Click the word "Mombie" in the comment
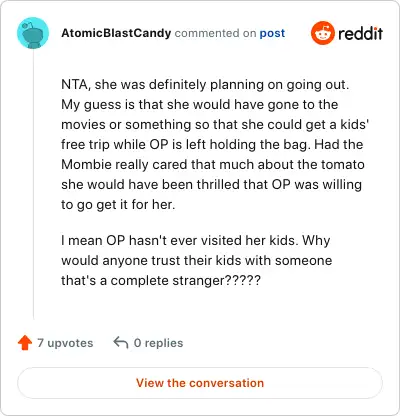The height and width of the screenshot is (416, 400). (x=86, y=164)
